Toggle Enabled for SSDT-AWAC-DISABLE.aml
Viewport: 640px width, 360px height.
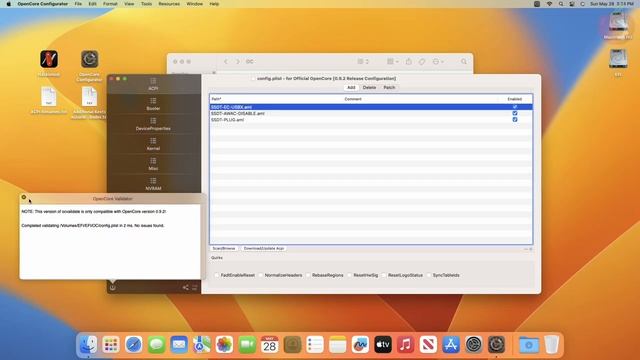515,113
